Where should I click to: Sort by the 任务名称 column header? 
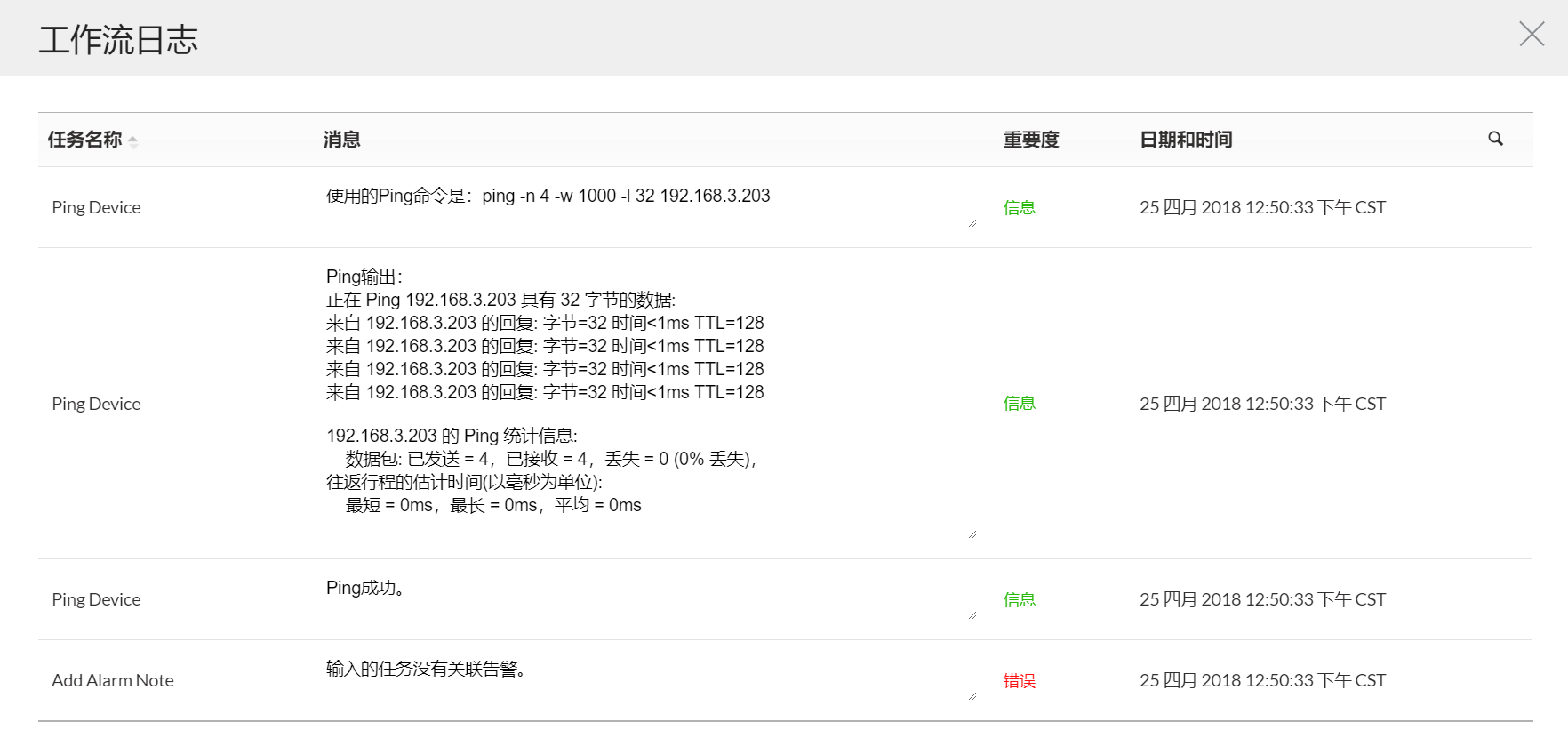click(x=85, y=140)
